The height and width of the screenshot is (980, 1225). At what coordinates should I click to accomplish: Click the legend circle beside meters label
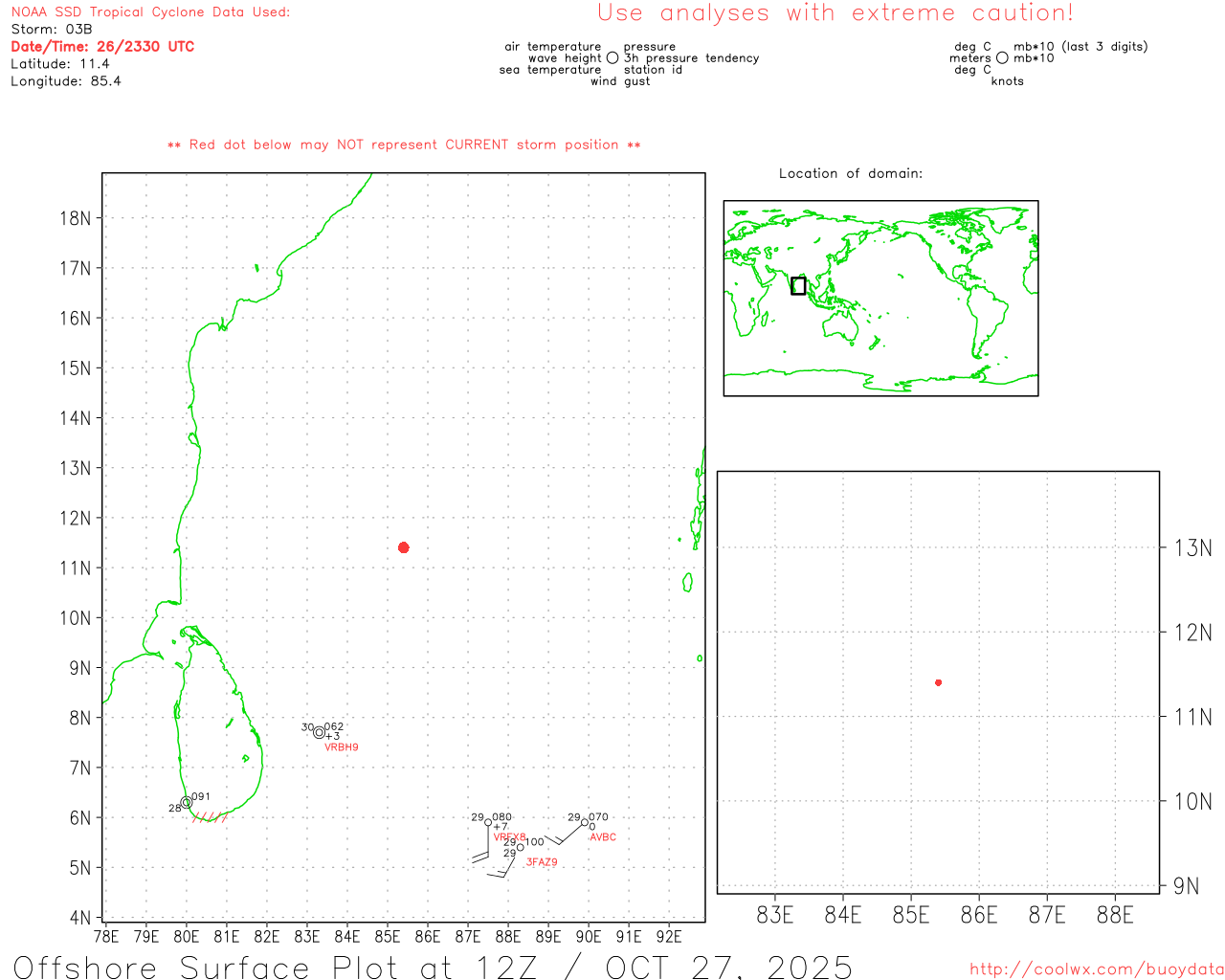click(x=1002, y=58)
